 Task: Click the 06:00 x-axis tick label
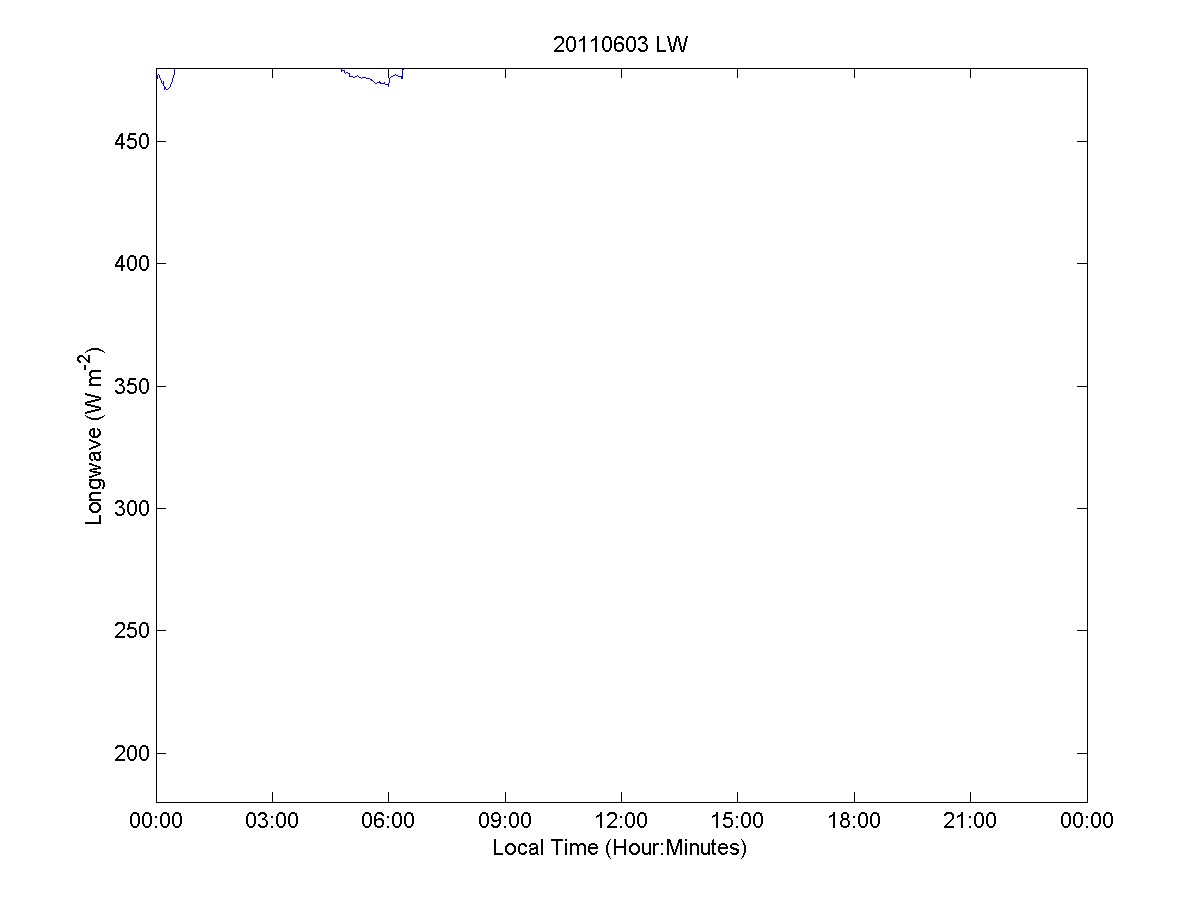pyautogui.click(x=388, y=821)
